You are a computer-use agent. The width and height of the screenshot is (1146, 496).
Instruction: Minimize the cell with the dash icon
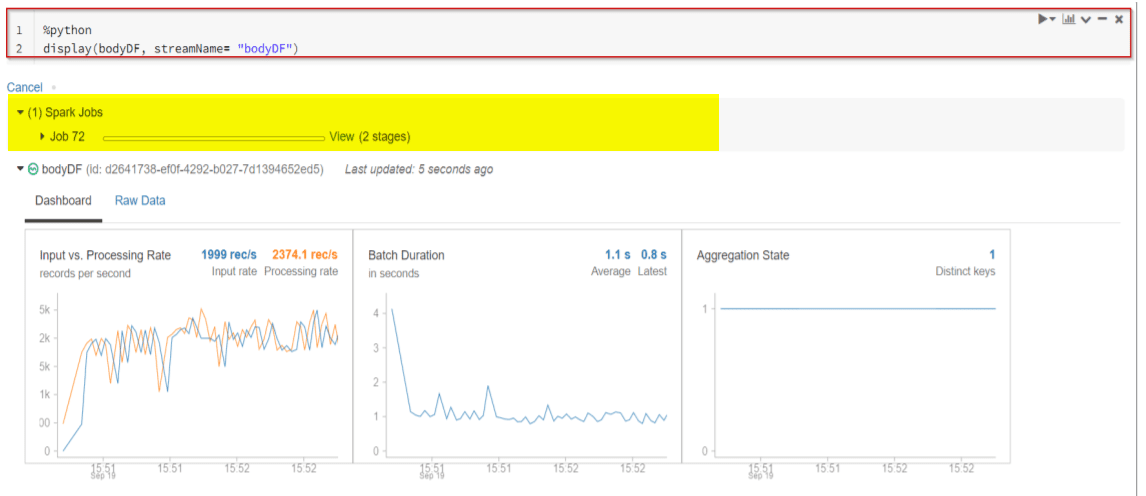coord(1102,19)
